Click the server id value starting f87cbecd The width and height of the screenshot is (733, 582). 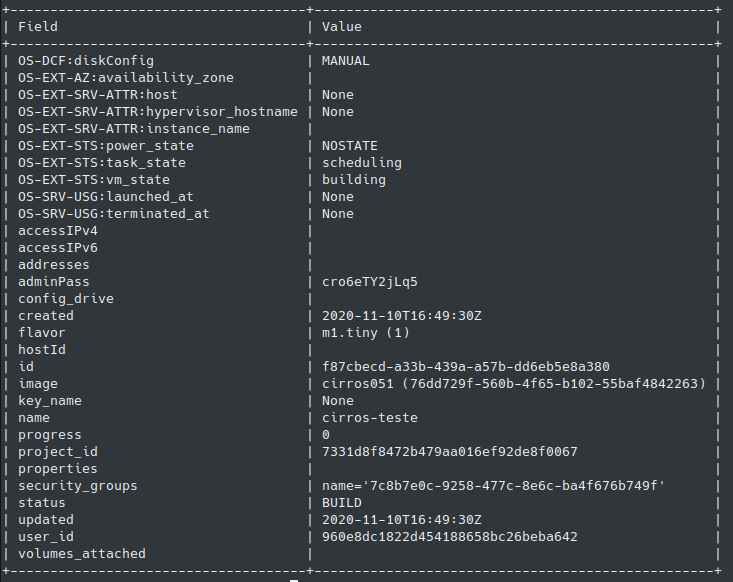[466, 367]
